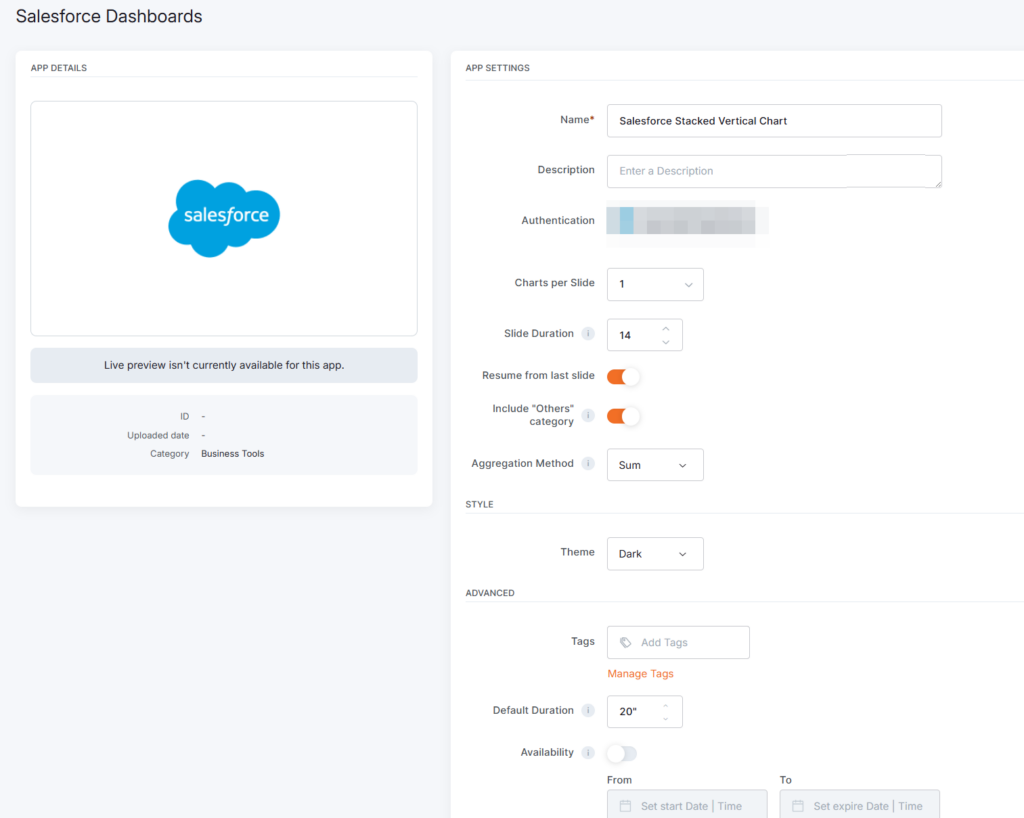Click the Default Duration info icon

pos(588,711)
